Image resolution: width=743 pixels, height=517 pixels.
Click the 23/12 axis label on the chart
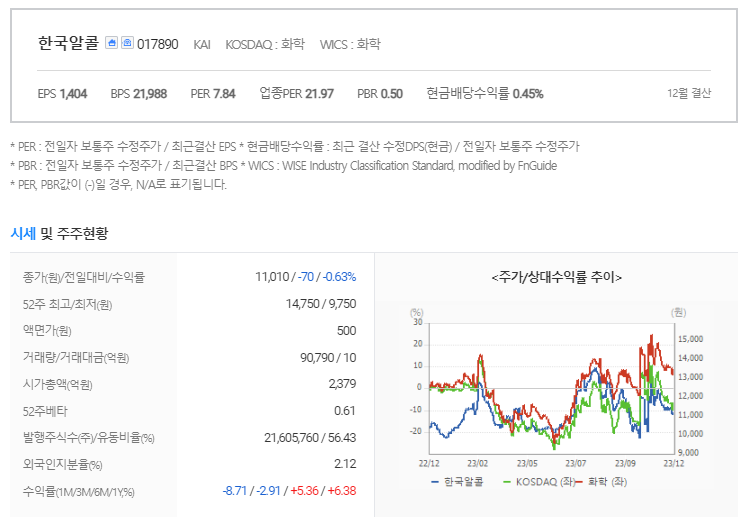[673, 463]
